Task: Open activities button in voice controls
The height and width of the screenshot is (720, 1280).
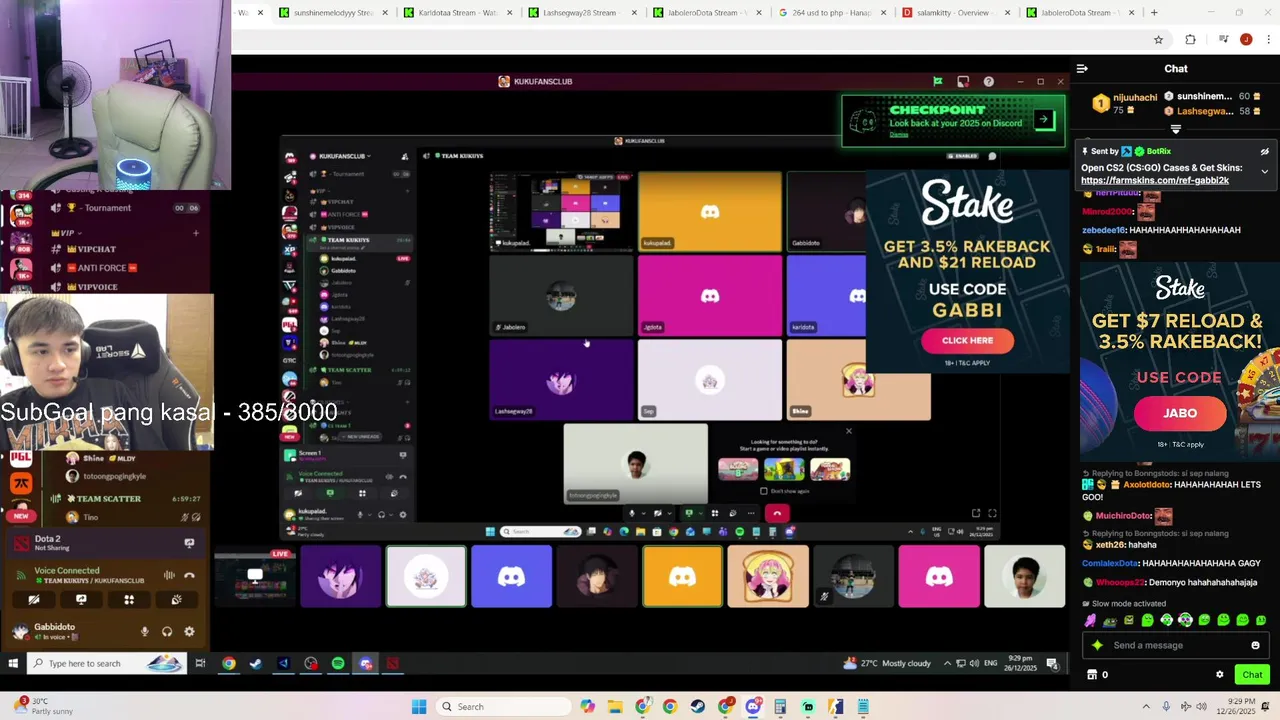Action: point(129,600)
